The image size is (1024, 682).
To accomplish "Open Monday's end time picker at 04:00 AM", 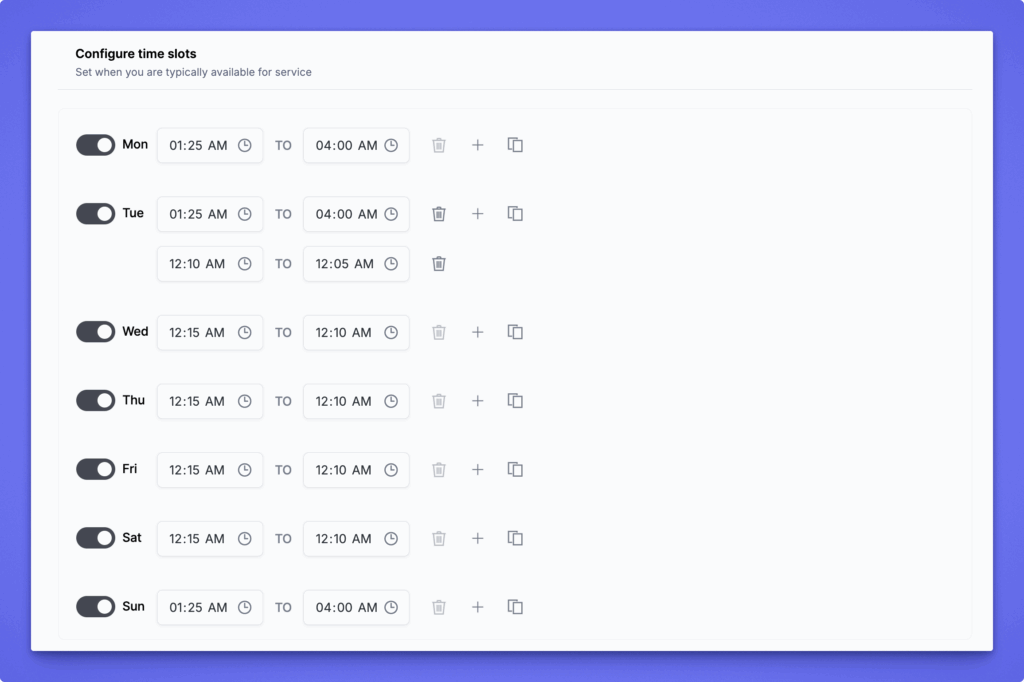I will point(355,145).
